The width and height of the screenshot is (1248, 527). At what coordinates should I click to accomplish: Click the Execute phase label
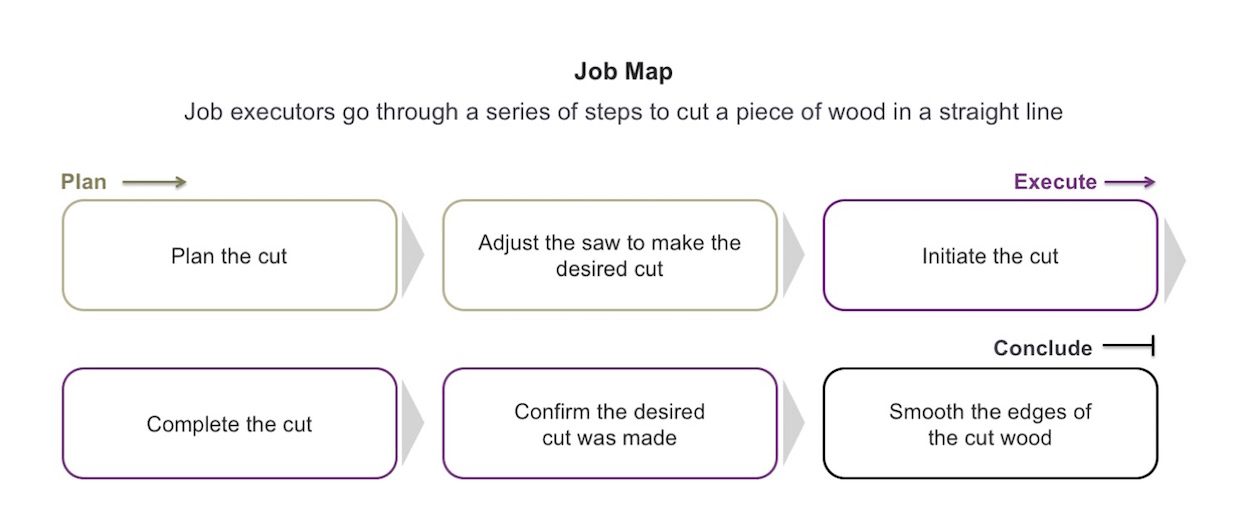(1055, 182)
